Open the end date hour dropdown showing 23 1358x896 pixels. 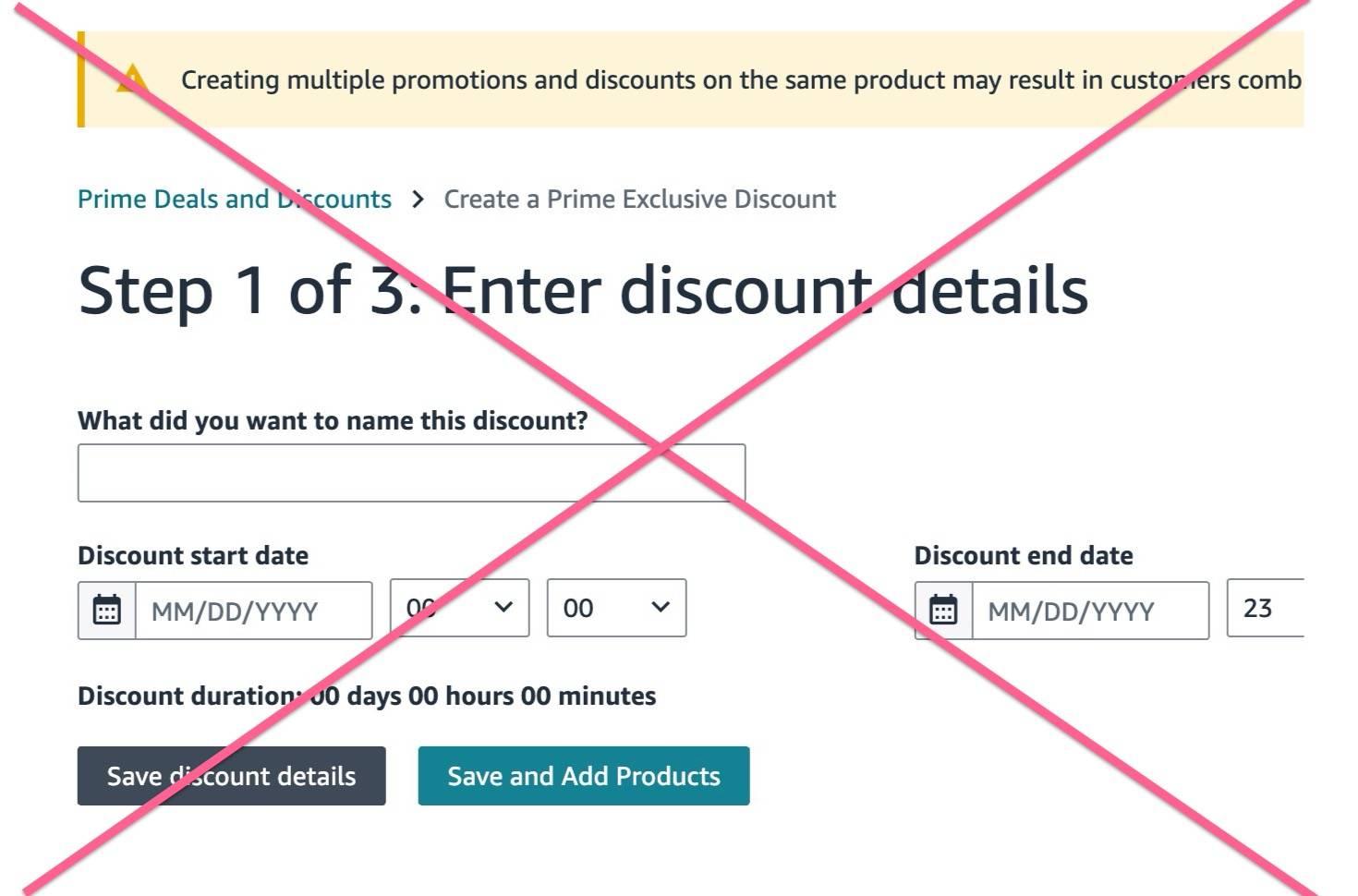click(1265, 608)
